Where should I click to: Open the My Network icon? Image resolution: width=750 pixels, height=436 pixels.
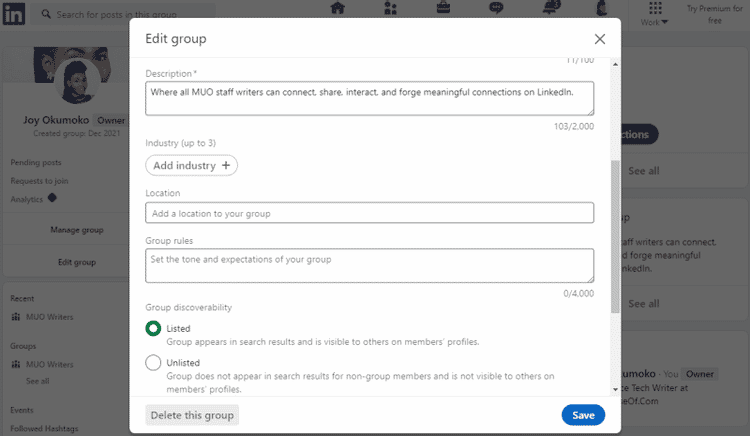pyautogui.click(x=389, y=9)
